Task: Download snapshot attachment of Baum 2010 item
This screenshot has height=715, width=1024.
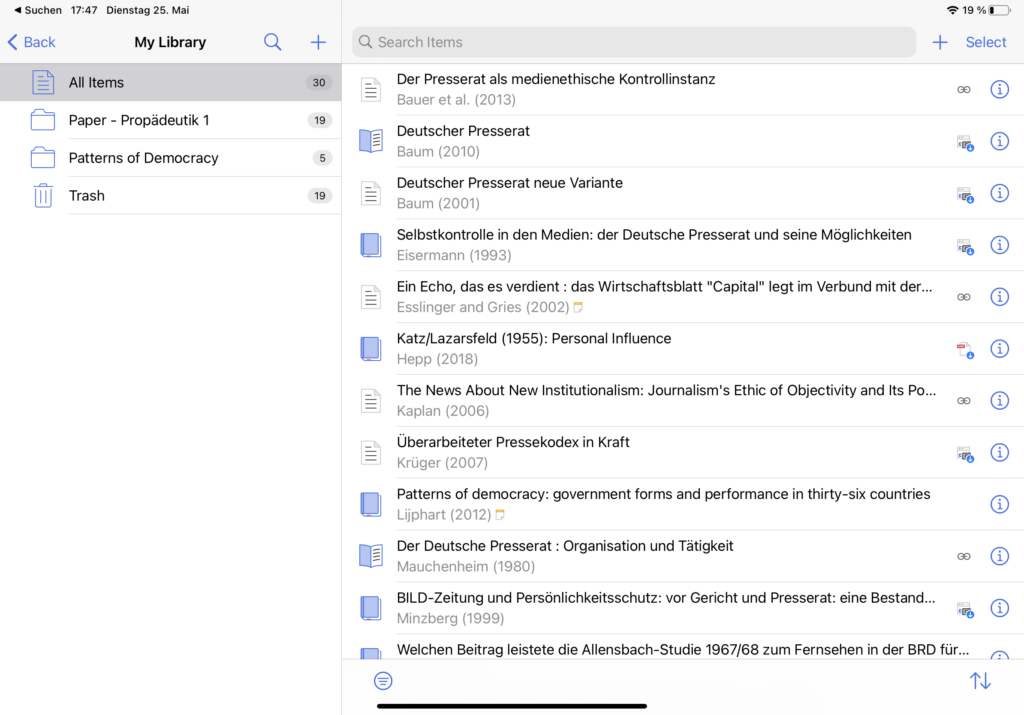Action: tap(965, 142)
